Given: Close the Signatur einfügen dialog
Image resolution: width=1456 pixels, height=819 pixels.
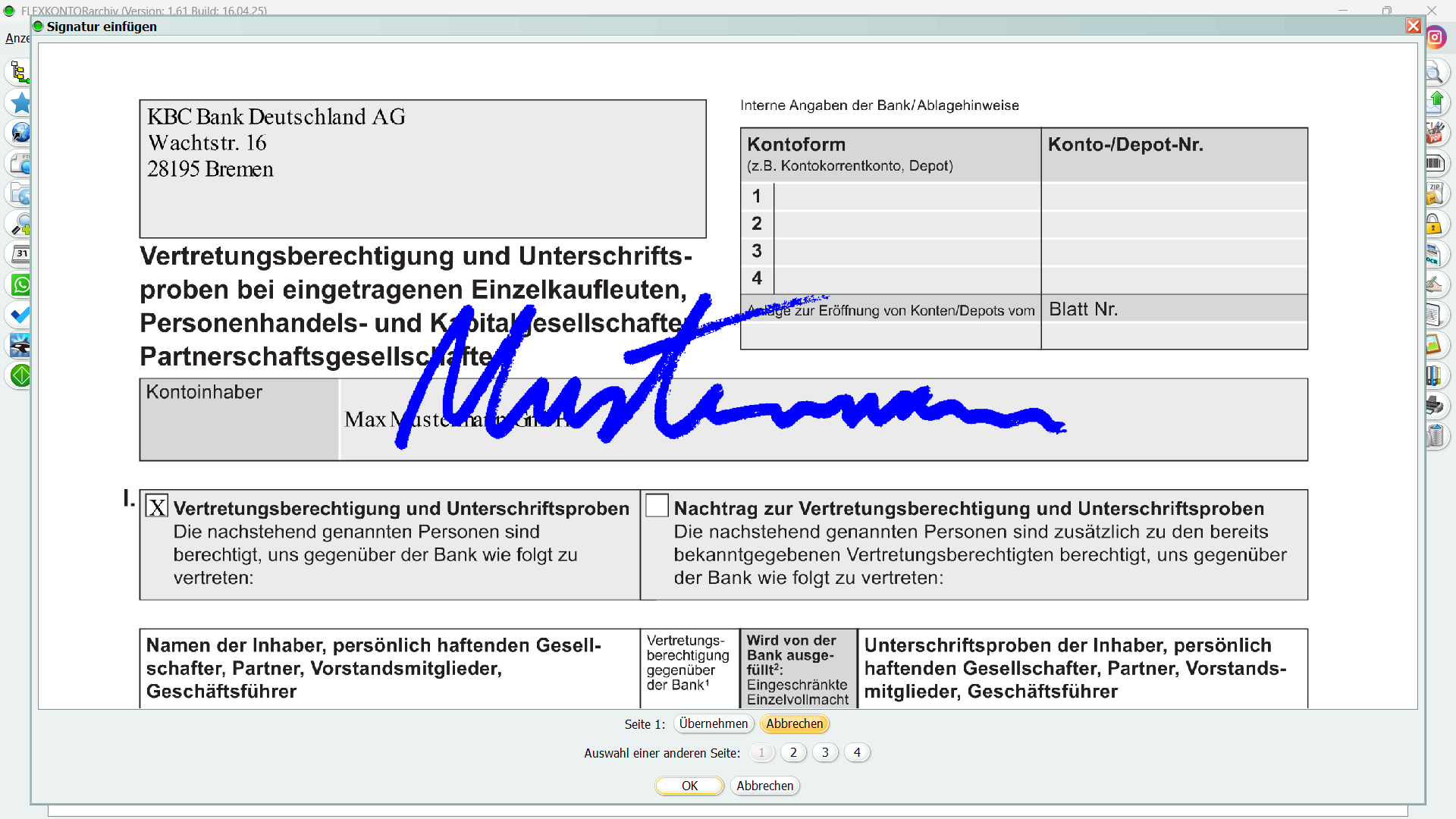Looking at the screenshot, I should (x=1413, y=27).
